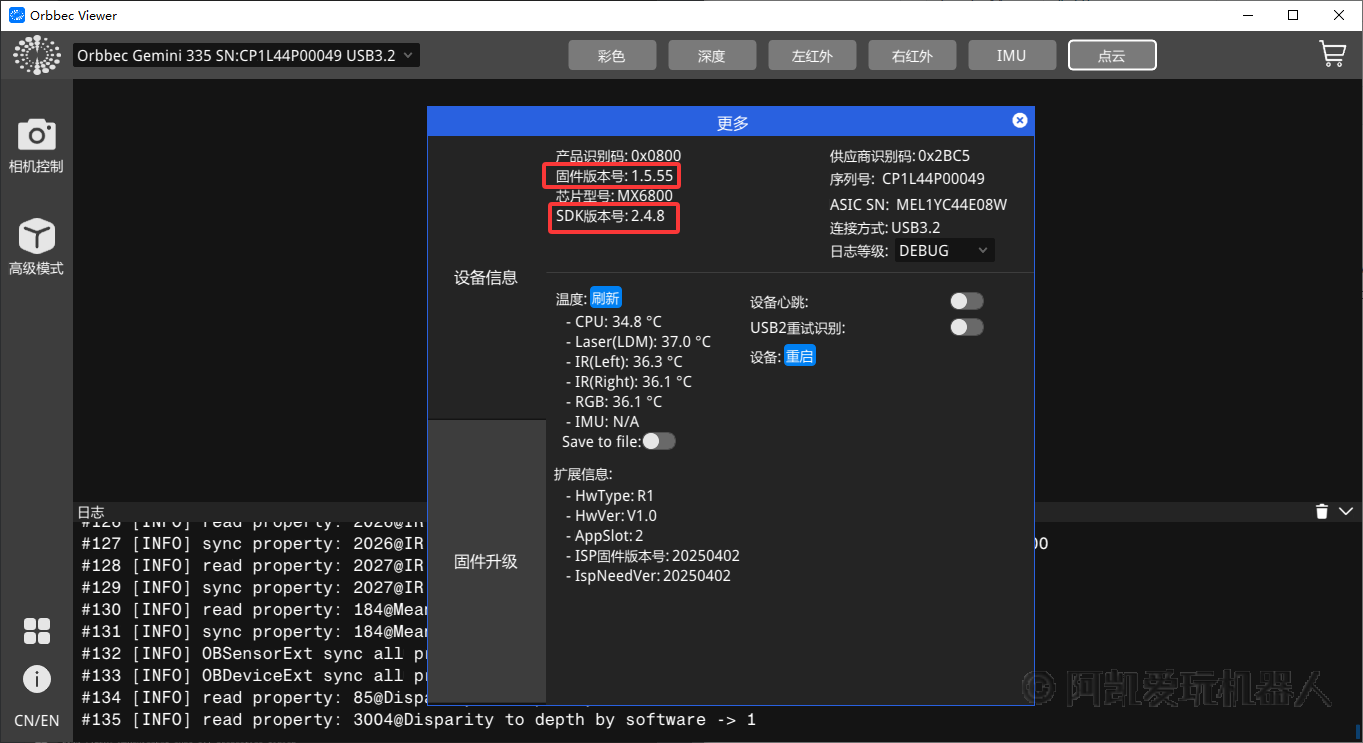Click IMU N/A temperature line
This screenshot has width=1363, height=743.
point(602,422)
